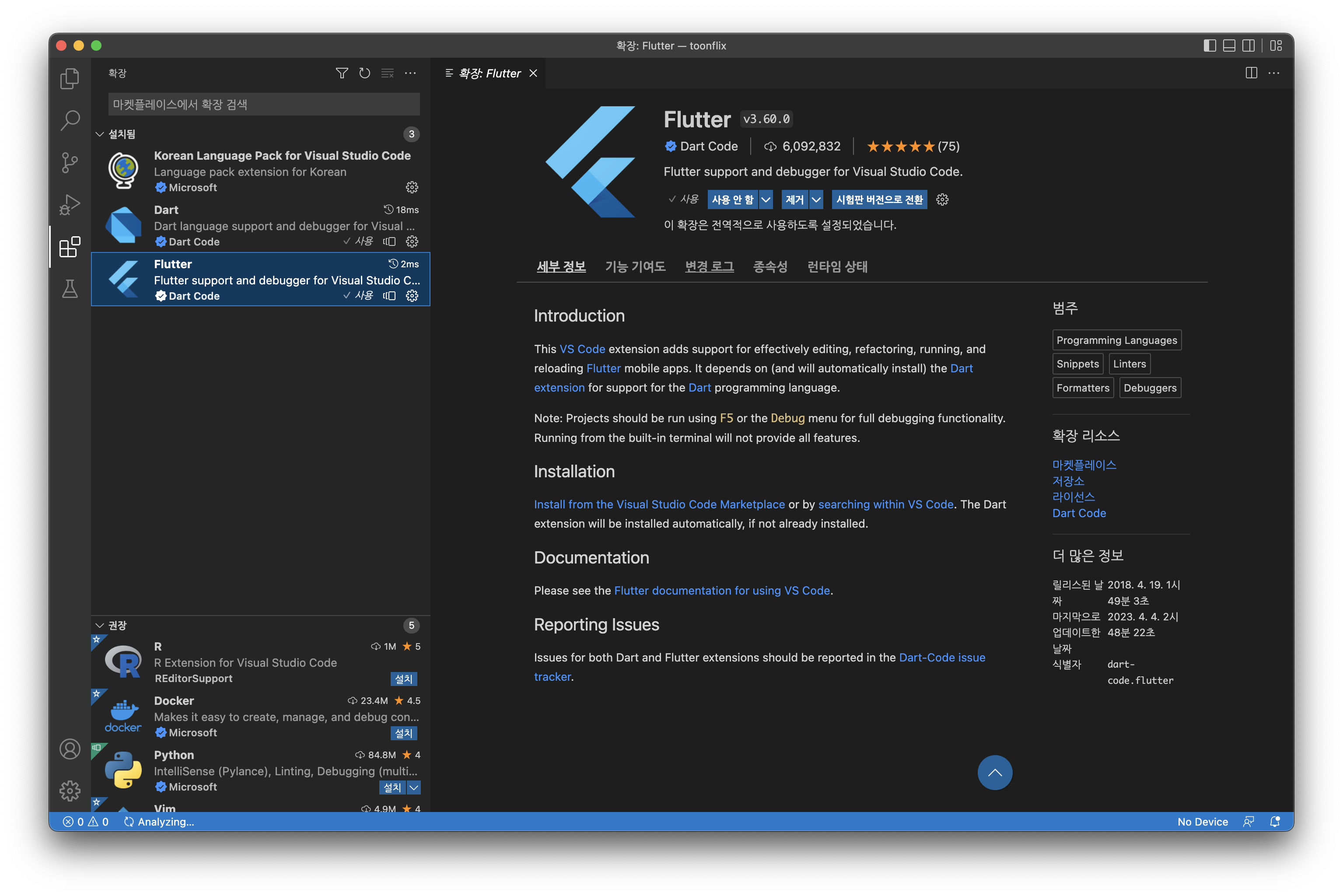Switch to 세부 정보 tab
Screen dimensions: 1343x896
click(x=561, y=267)
